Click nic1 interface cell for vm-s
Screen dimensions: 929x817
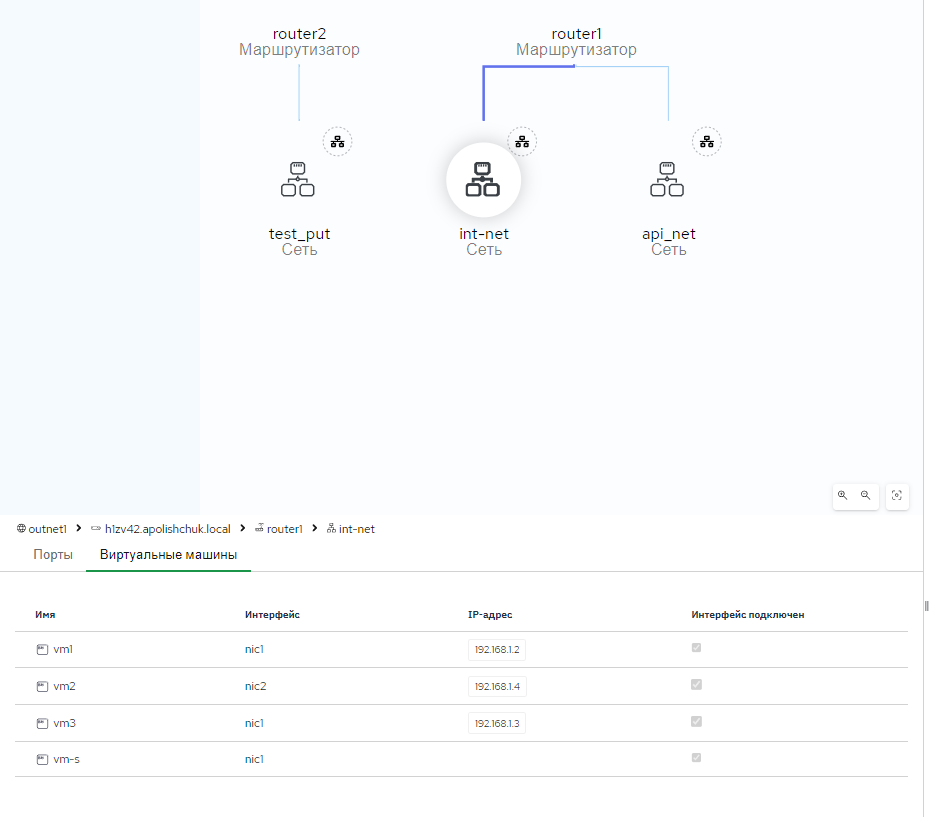click(254, 760)
